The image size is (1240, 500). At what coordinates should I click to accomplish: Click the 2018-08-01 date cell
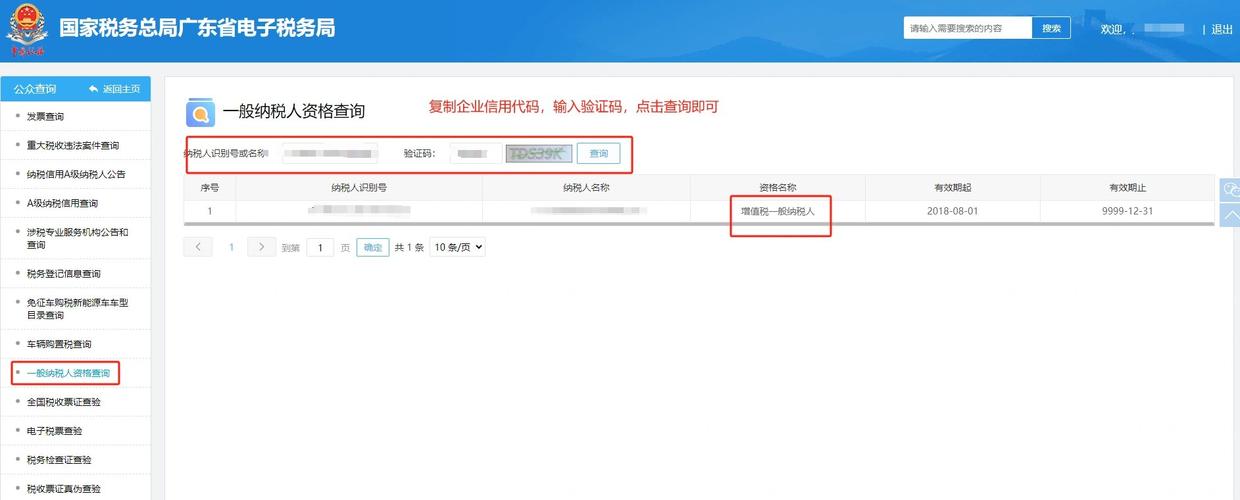pyautogui.click(x=952, y=211)
